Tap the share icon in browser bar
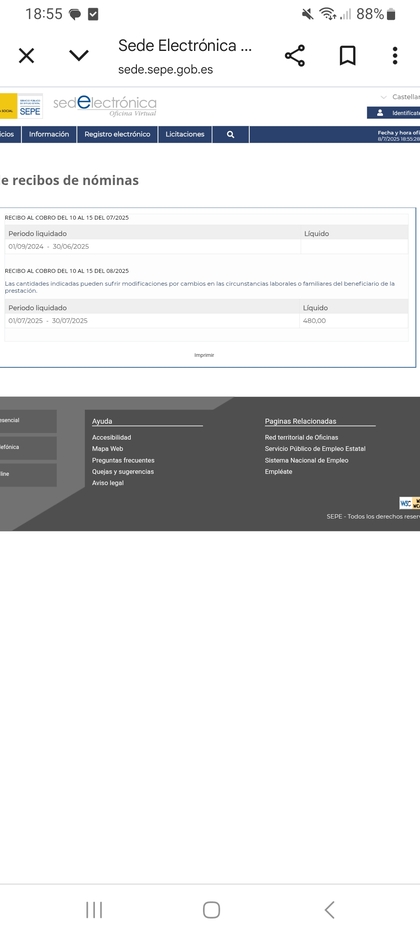 coord(295,56)
